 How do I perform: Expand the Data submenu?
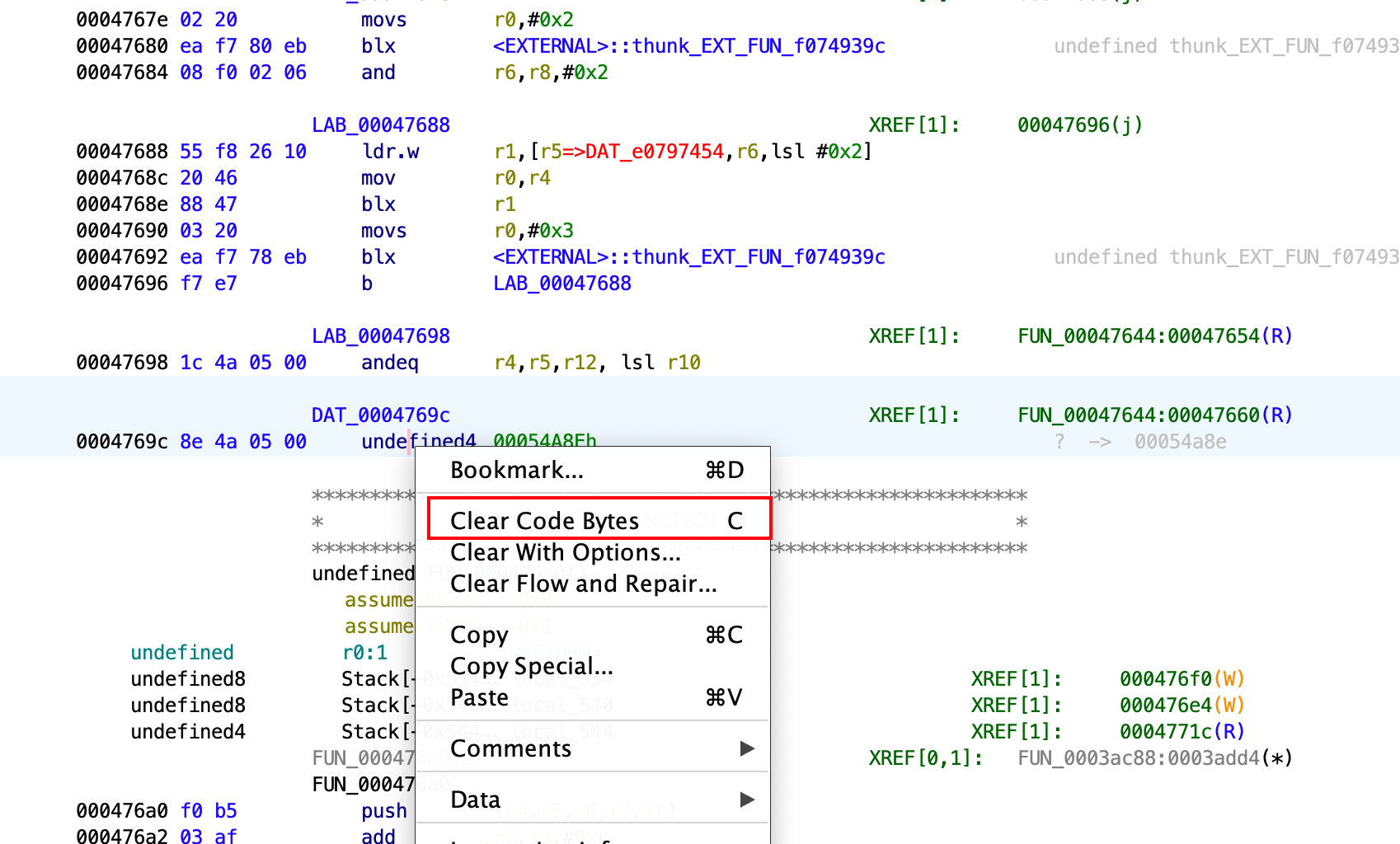click(593, 799)
